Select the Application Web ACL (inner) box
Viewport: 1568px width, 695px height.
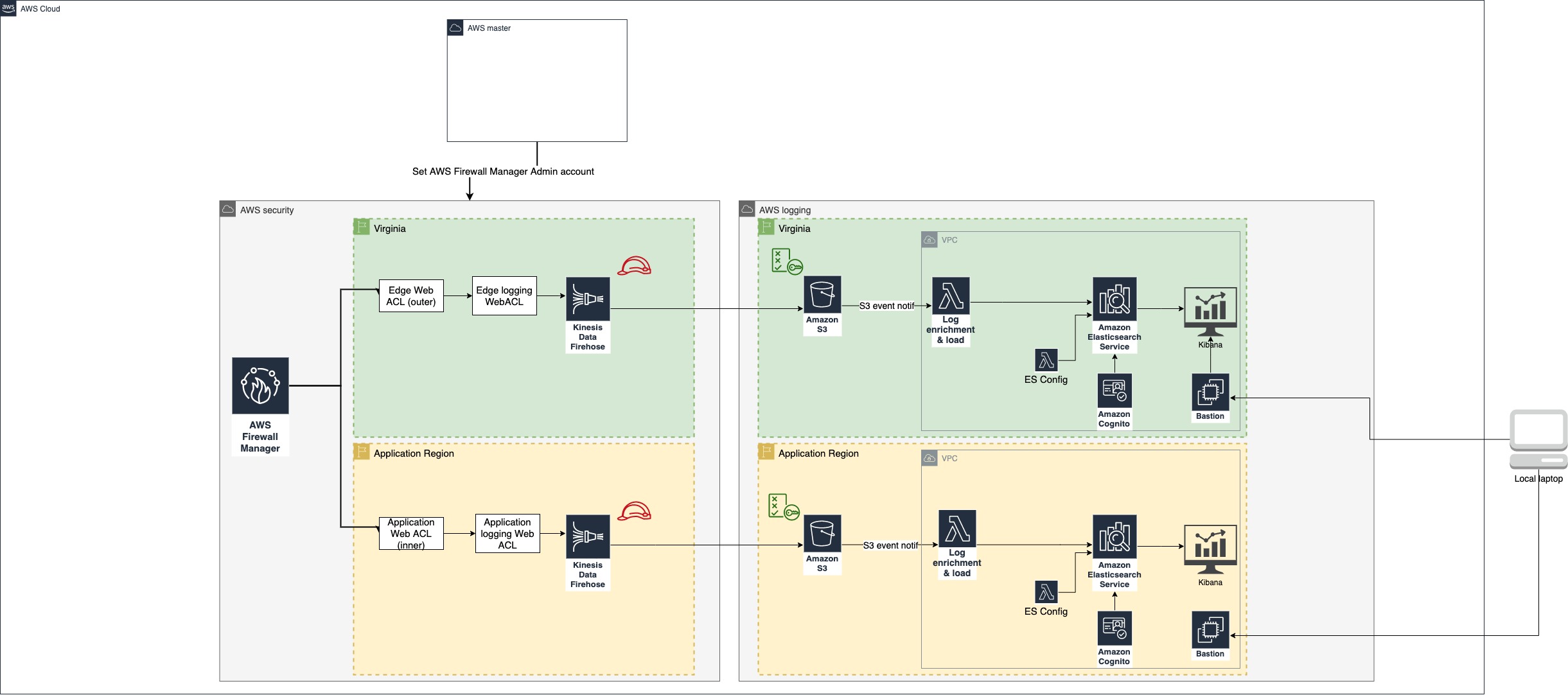pos(411,534)
